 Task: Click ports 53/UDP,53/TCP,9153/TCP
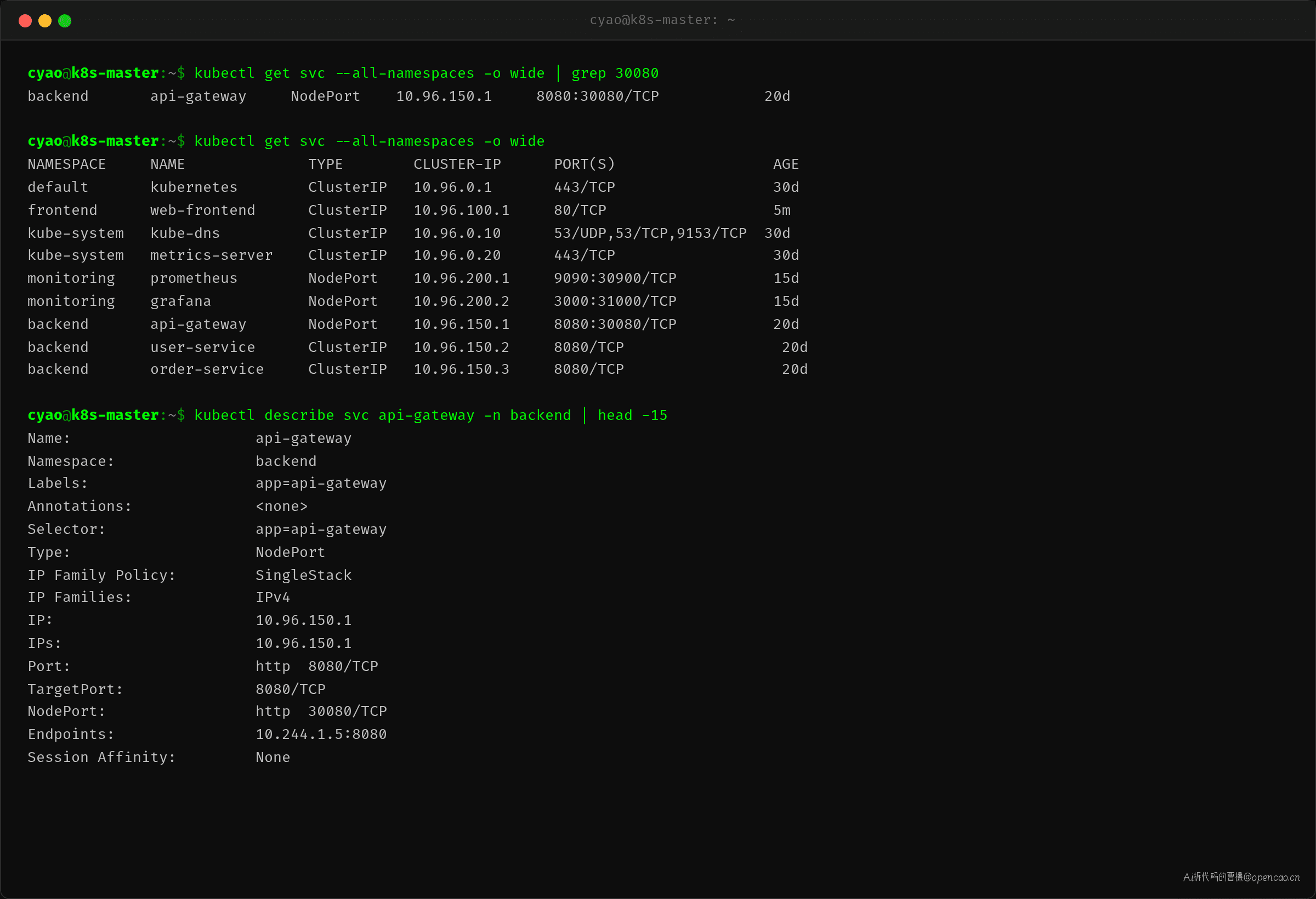650,232
